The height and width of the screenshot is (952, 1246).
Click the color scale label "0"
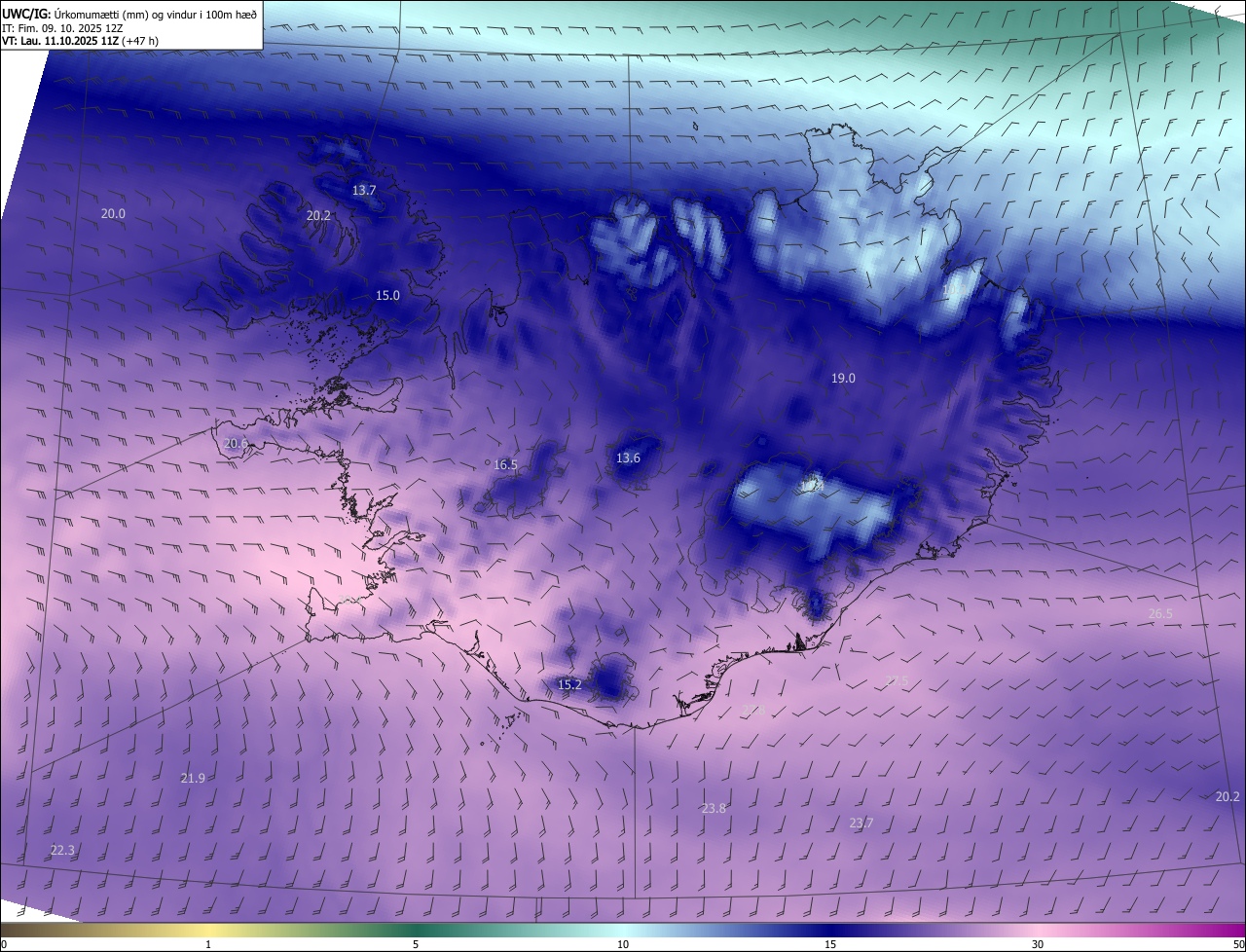click(x=4, y=944)
